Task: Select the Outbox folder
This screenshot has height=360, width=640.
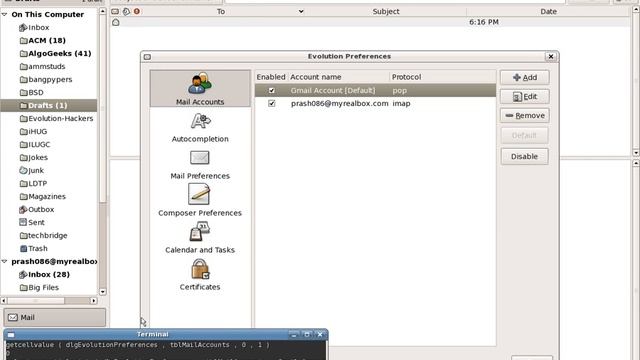Action: coord(36,209)
